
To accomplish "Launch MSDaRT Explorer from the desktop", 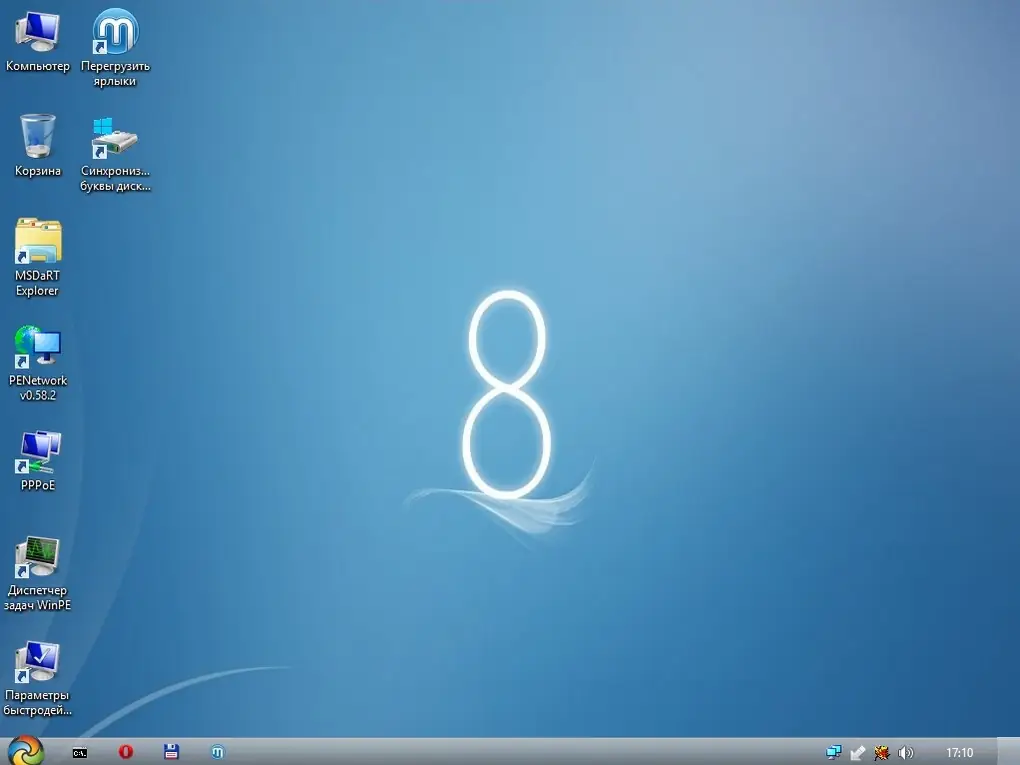I will coord(37,245).
